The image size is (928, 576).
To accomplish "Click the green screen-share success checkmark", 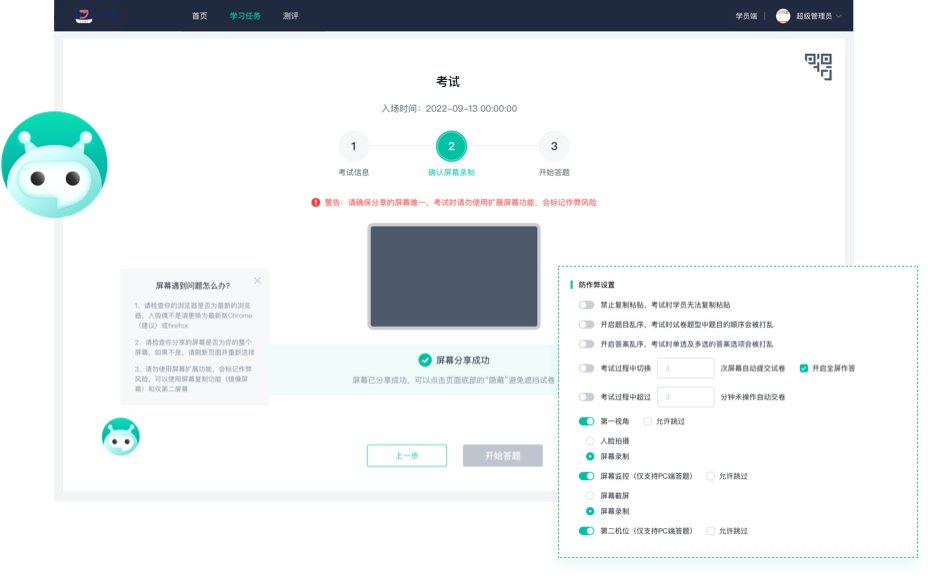I will point(425,360).
